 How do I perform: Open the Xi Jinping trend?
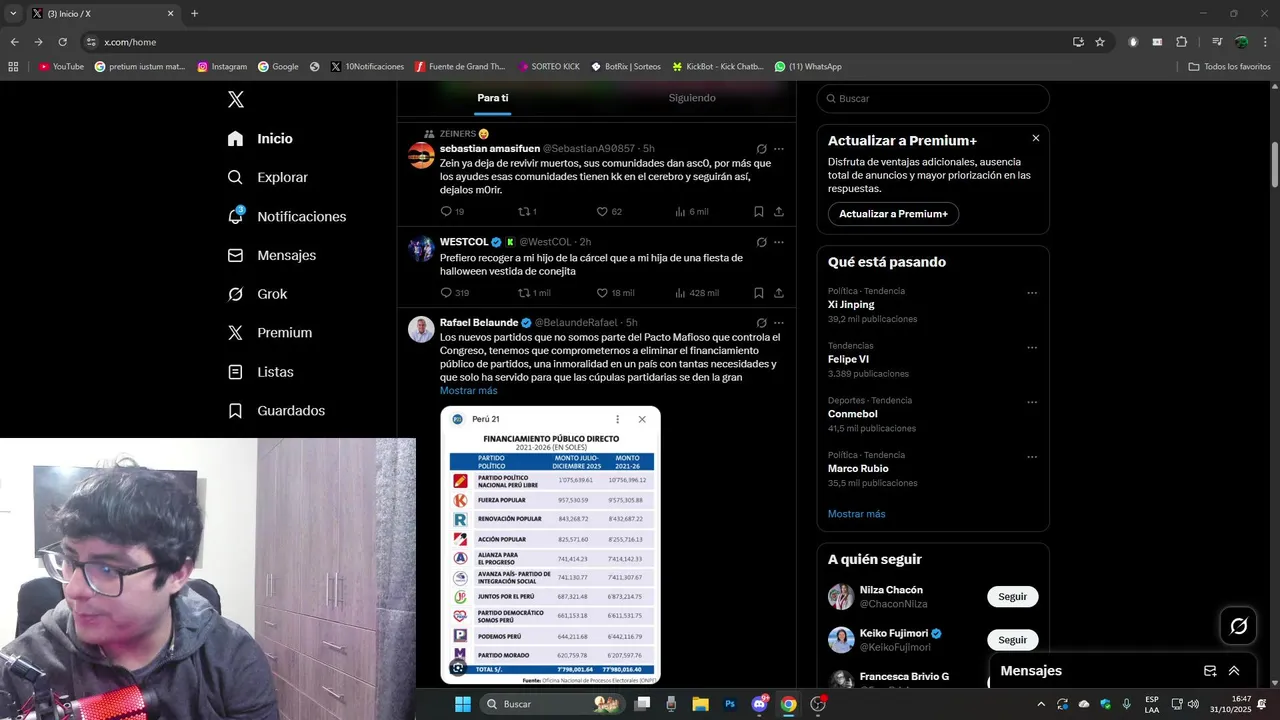[851, 304]
